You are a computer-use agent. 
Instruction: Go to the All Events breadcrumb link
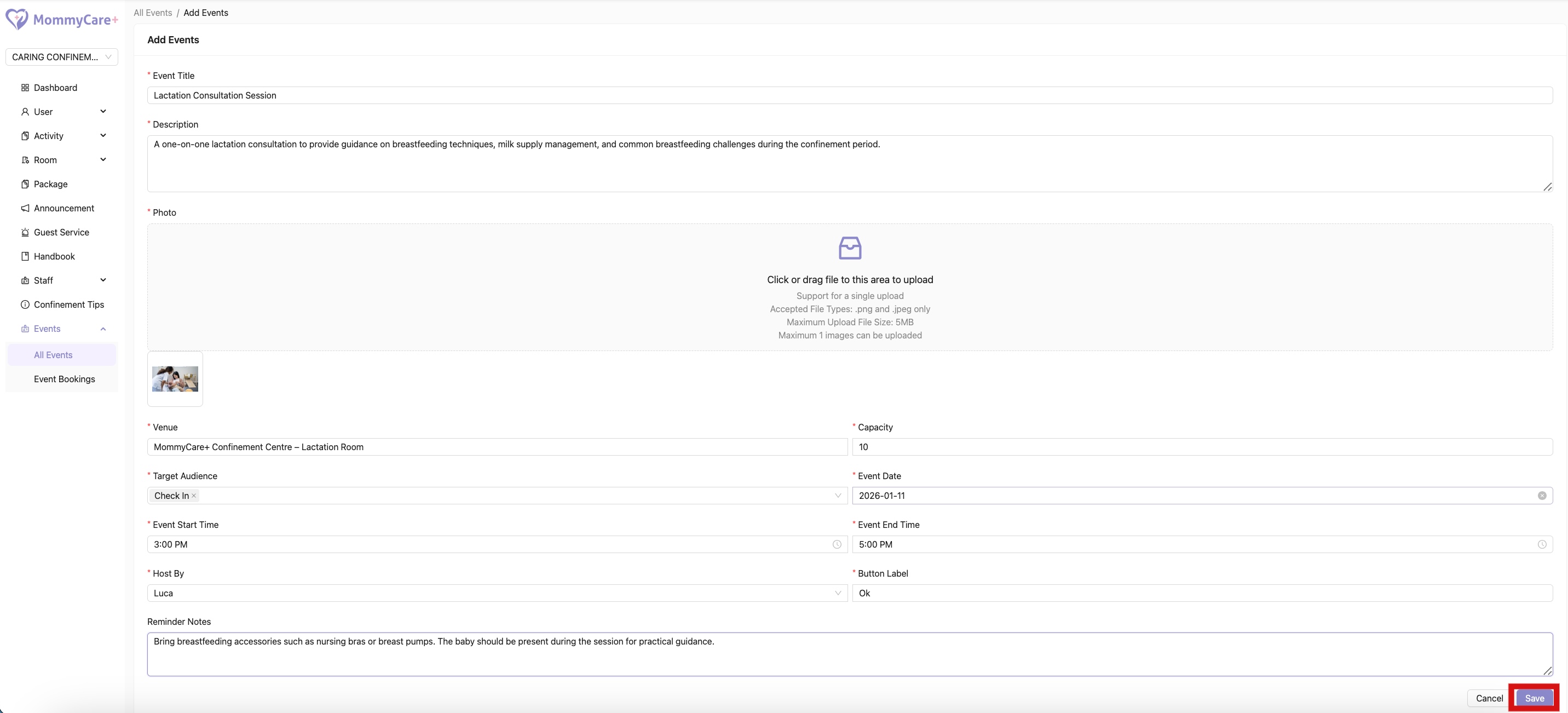[x=153, y=13]
